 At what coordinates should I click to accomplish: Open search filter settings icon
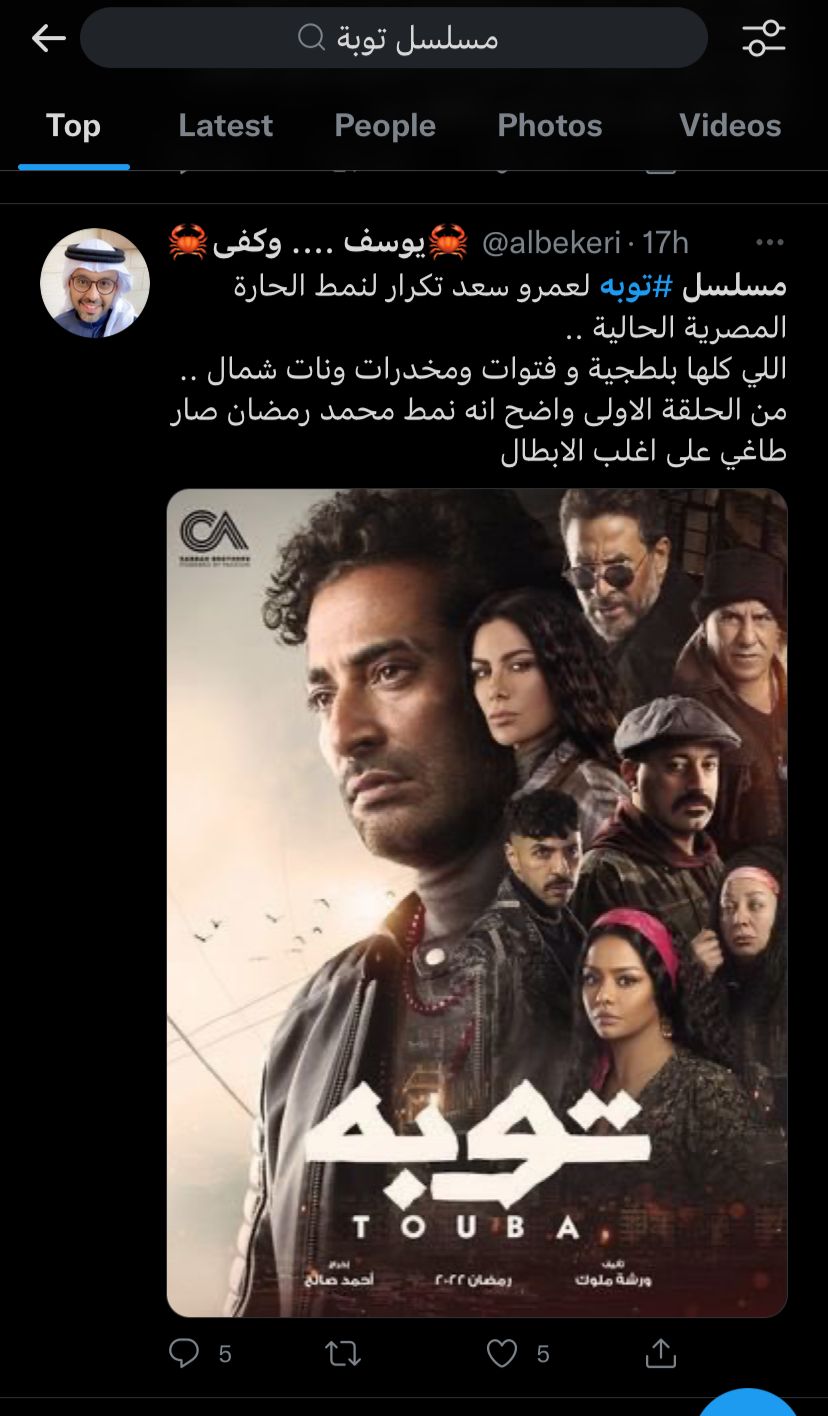[764, 39]
